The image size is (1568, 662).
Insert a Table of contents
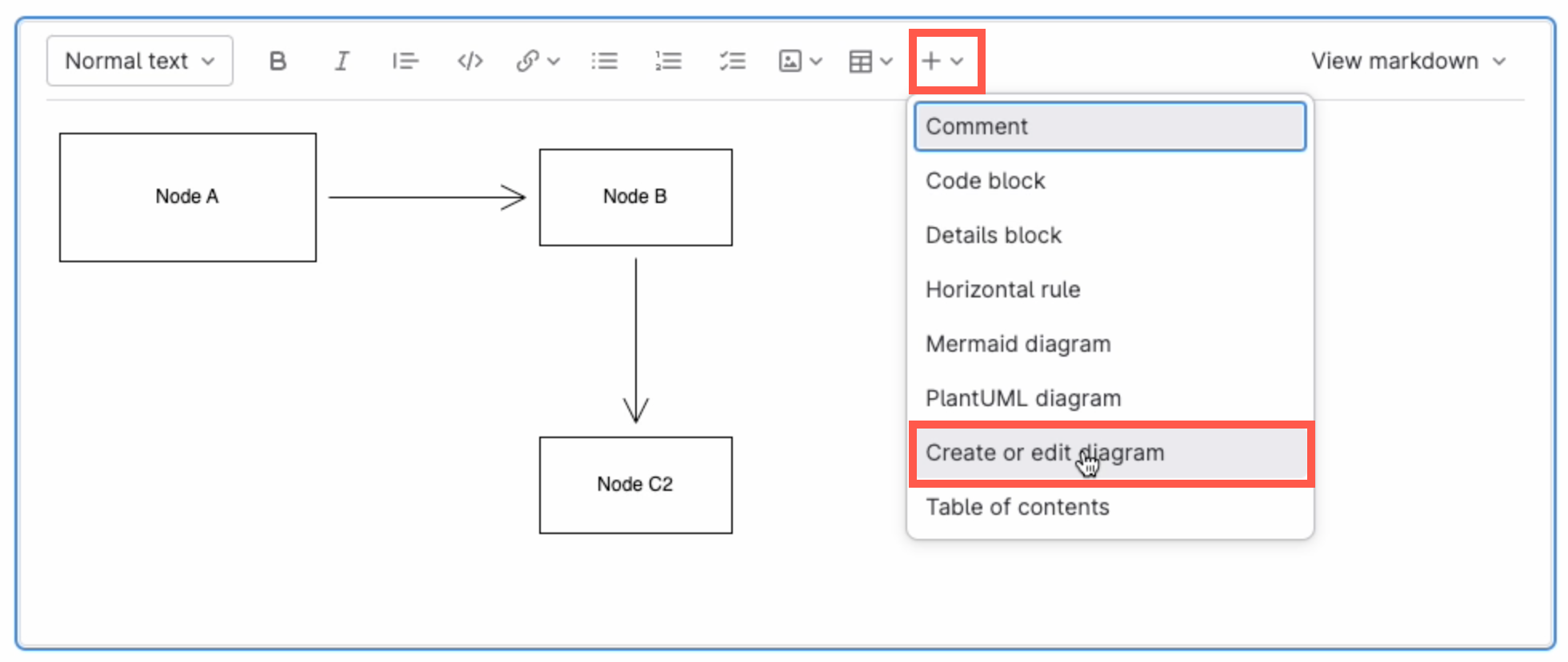coord(1017,507)
